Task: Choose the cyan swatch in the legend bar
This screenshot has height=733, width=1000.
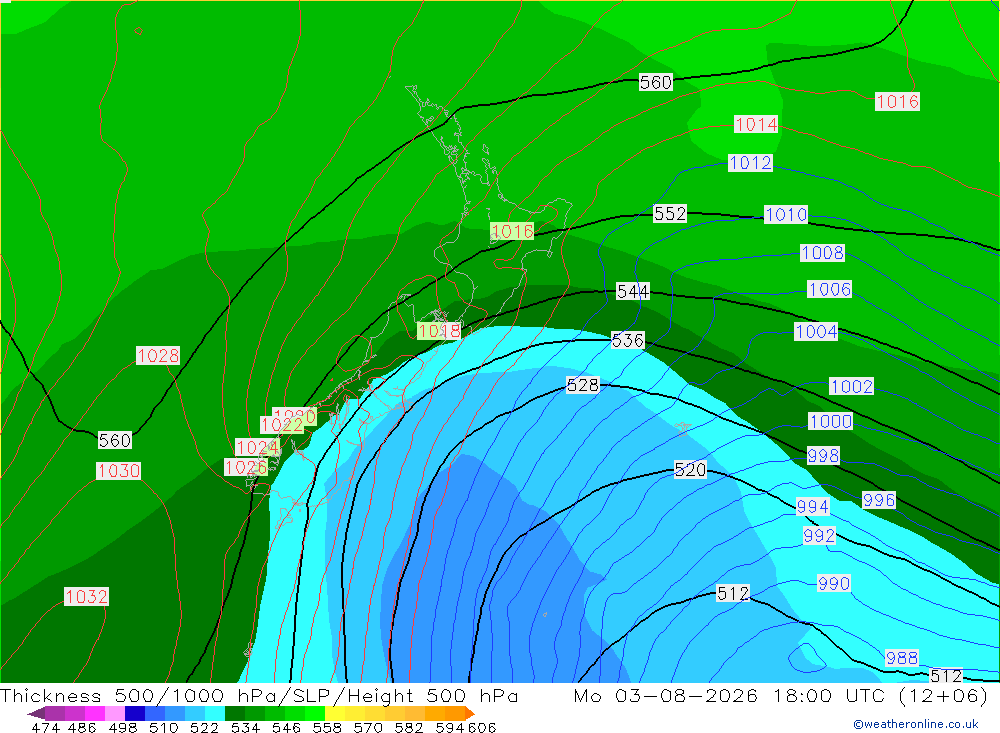Action: coord(215,713)
